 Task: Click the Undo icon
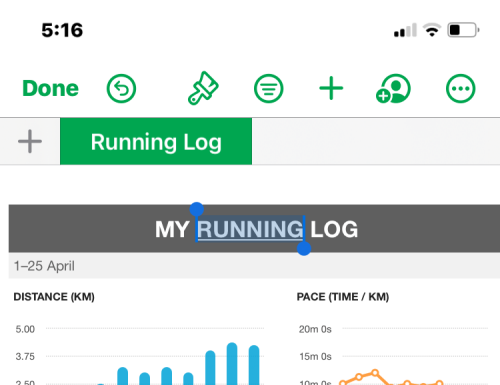point(121,89)
